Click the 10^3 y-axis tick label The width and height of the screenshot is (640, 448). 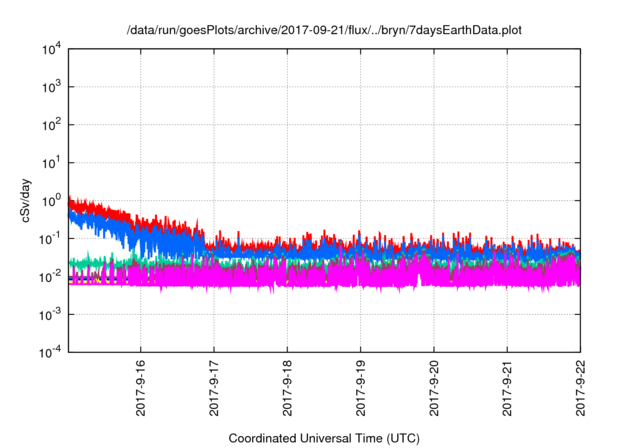coord(51,87)
